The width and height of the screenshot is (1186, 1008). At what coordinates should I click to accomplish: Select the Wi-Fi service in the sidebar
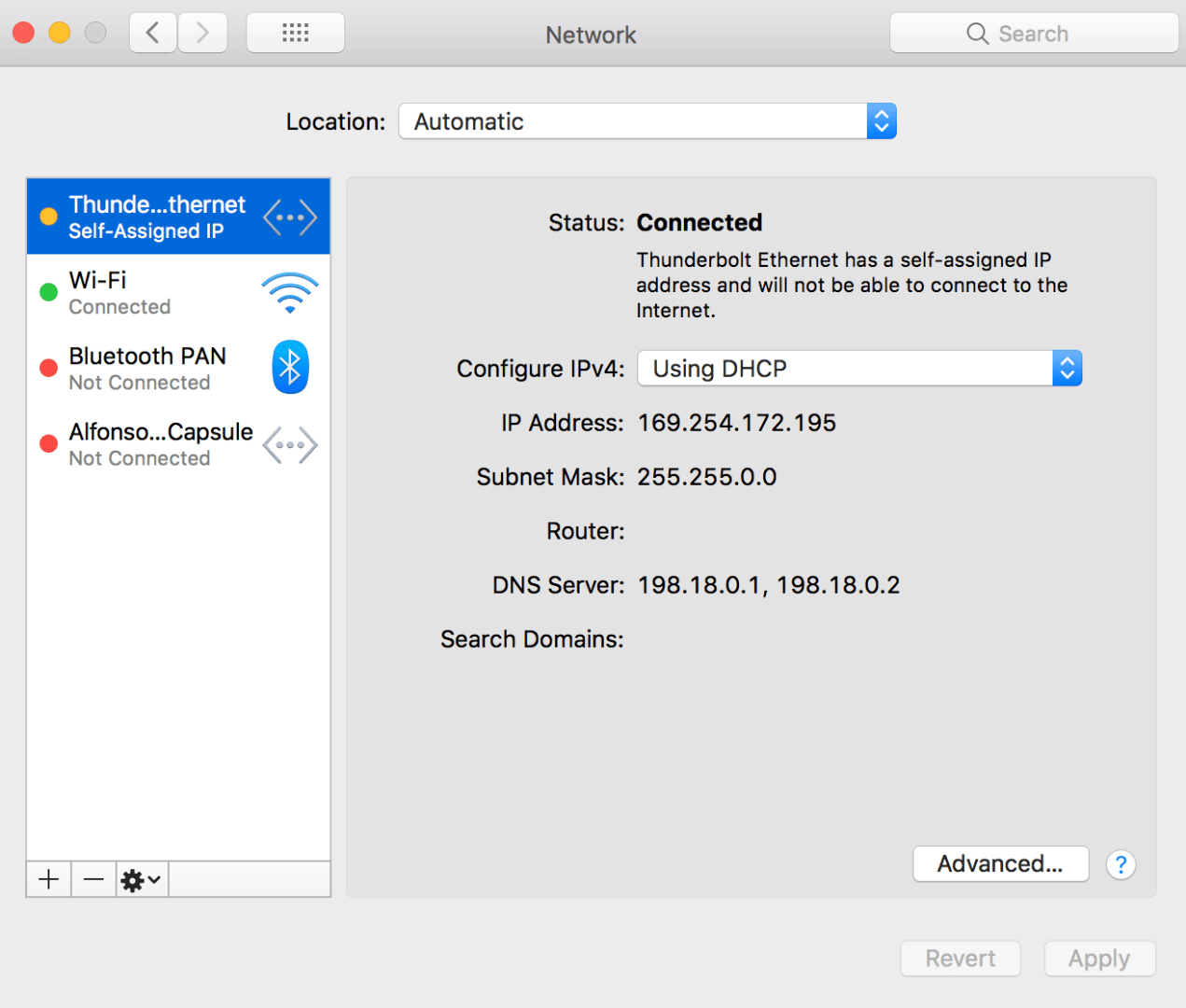pos(140,292)
